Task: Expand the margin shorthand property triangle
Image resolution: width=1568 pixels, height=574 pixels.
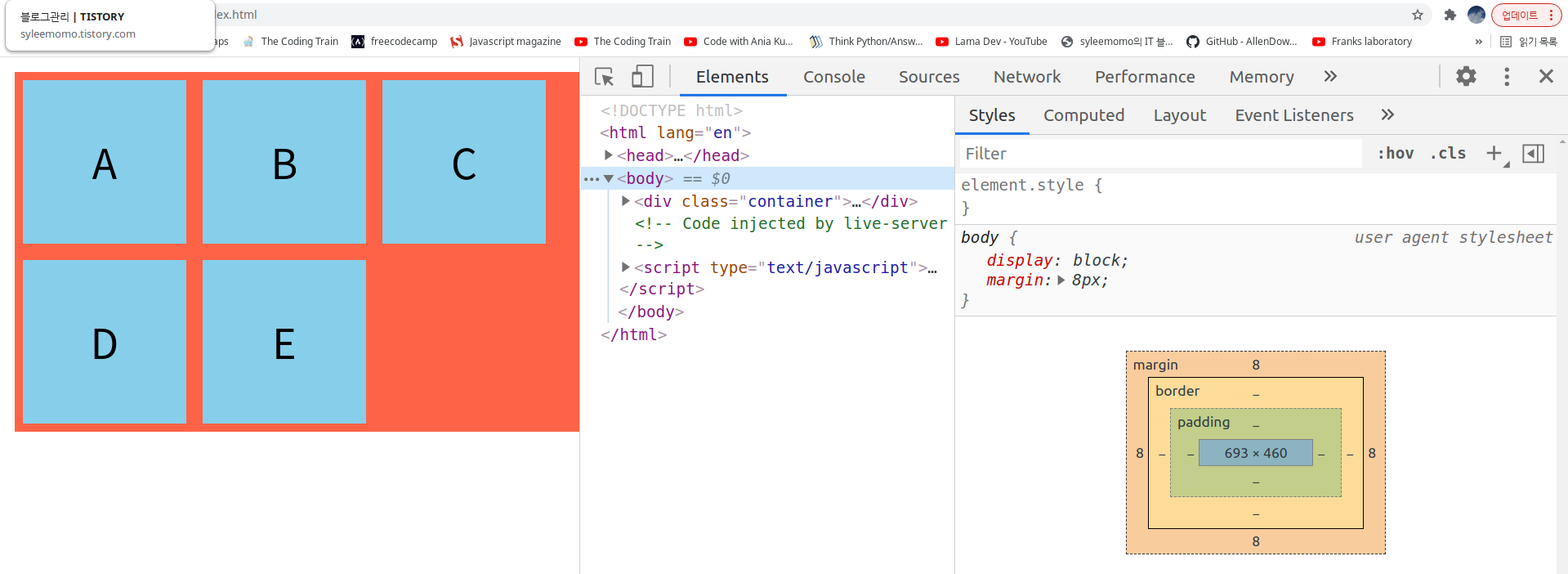Action: pos(1061,280)
